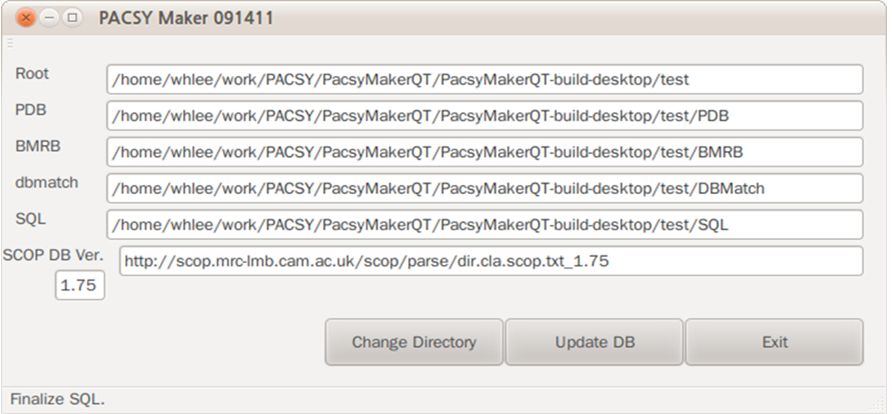Click the SQL directory path field
The image size is (892, 414).
485,225
